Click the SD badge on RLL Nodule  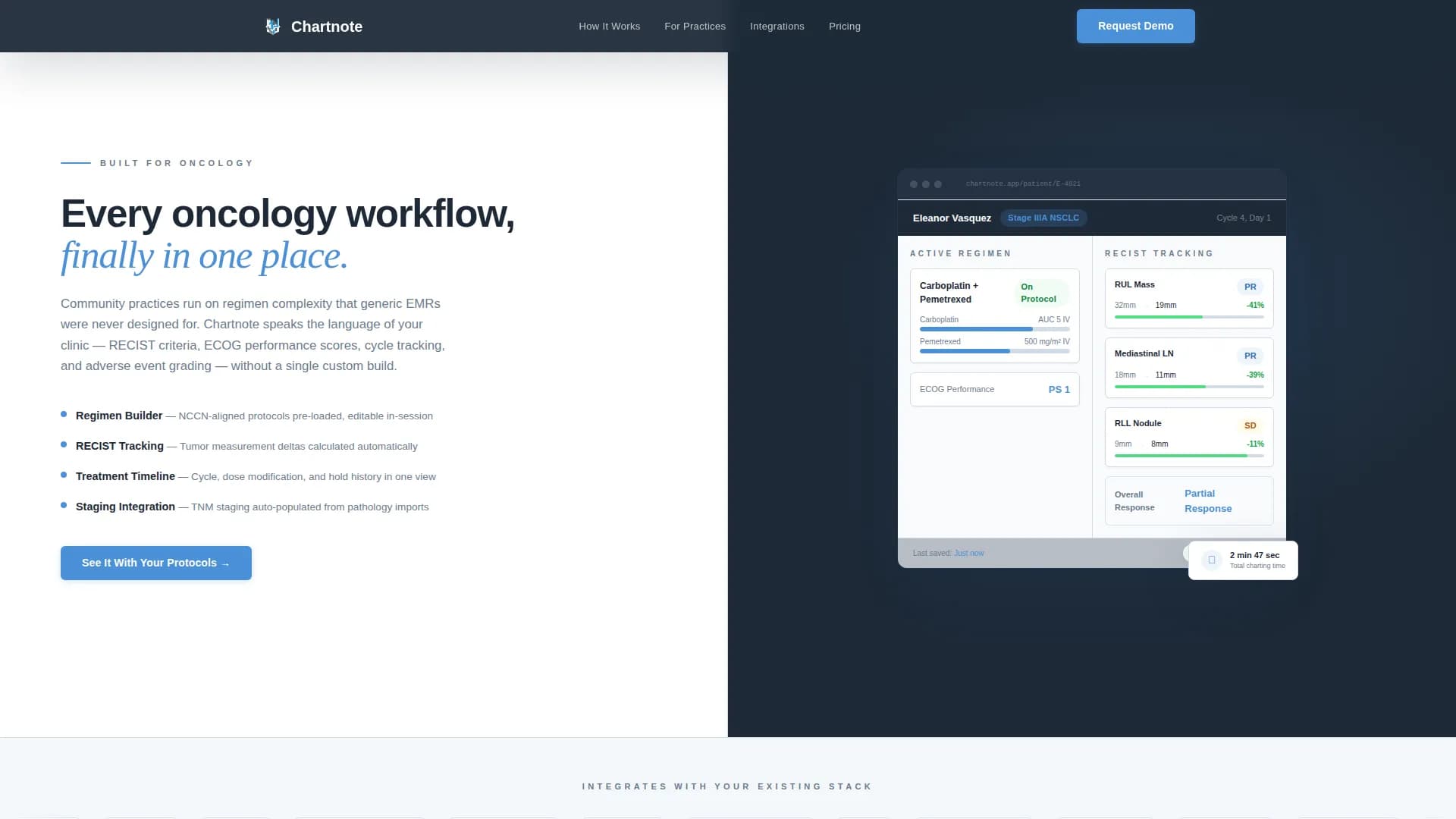coord(1250,425)
